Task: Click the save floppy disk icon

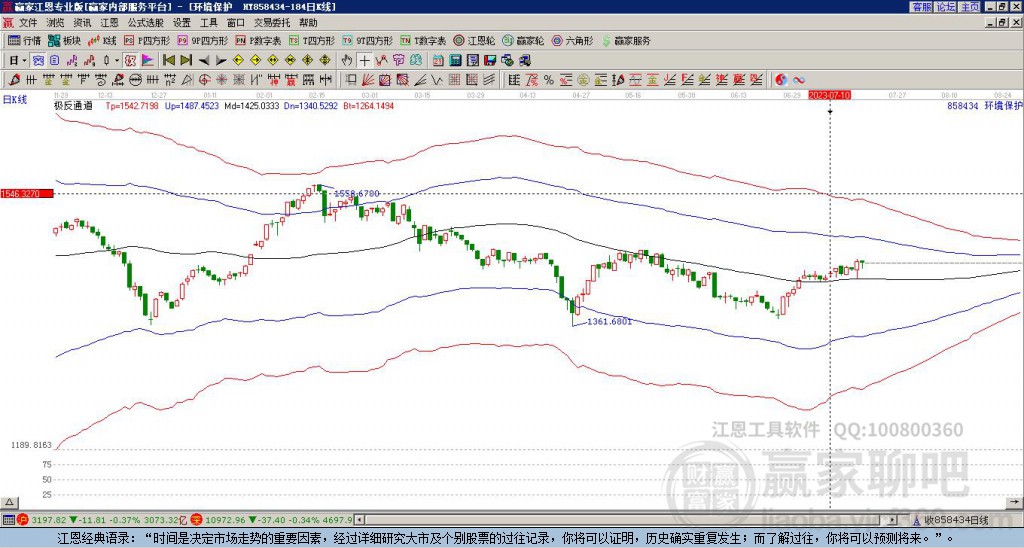Action: tap(490, 60)
